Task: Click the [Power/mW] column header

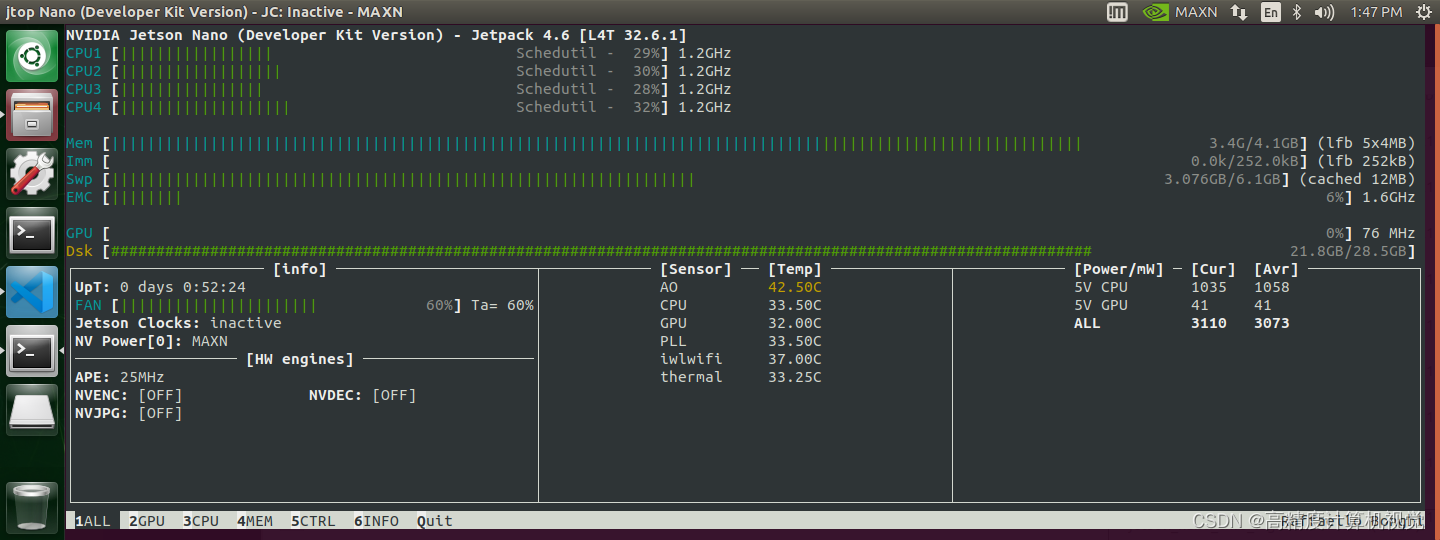Action: point(1119,269)
